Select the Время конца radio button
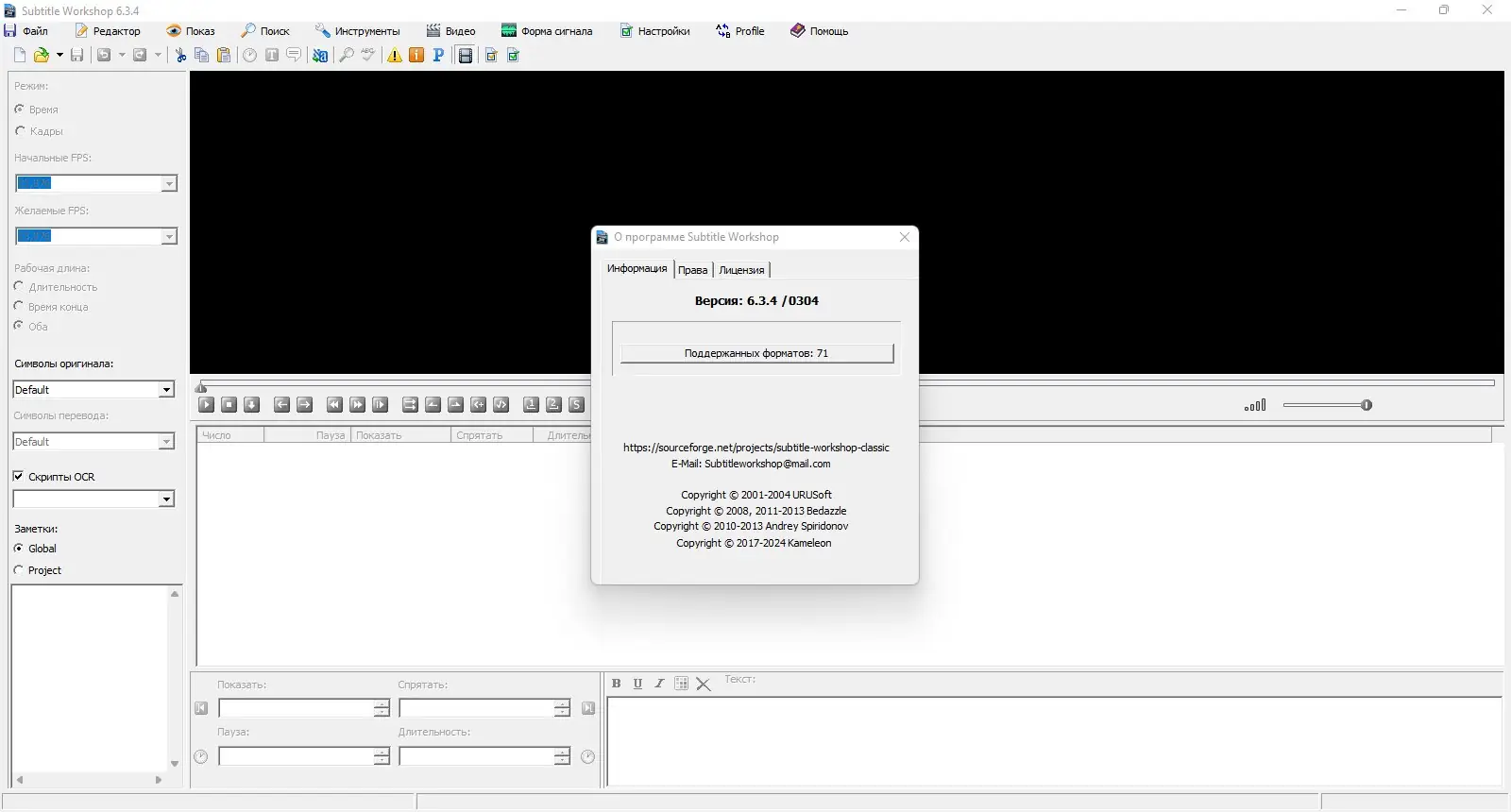Viewport: 1511px width, 812px height. tap(19, 306)
